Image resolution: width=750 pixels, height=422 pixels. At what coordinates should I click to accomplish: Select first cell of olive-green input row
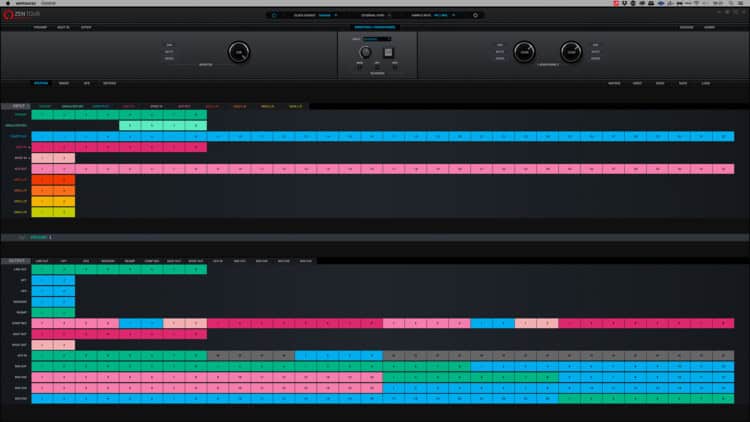click(42, 212)
